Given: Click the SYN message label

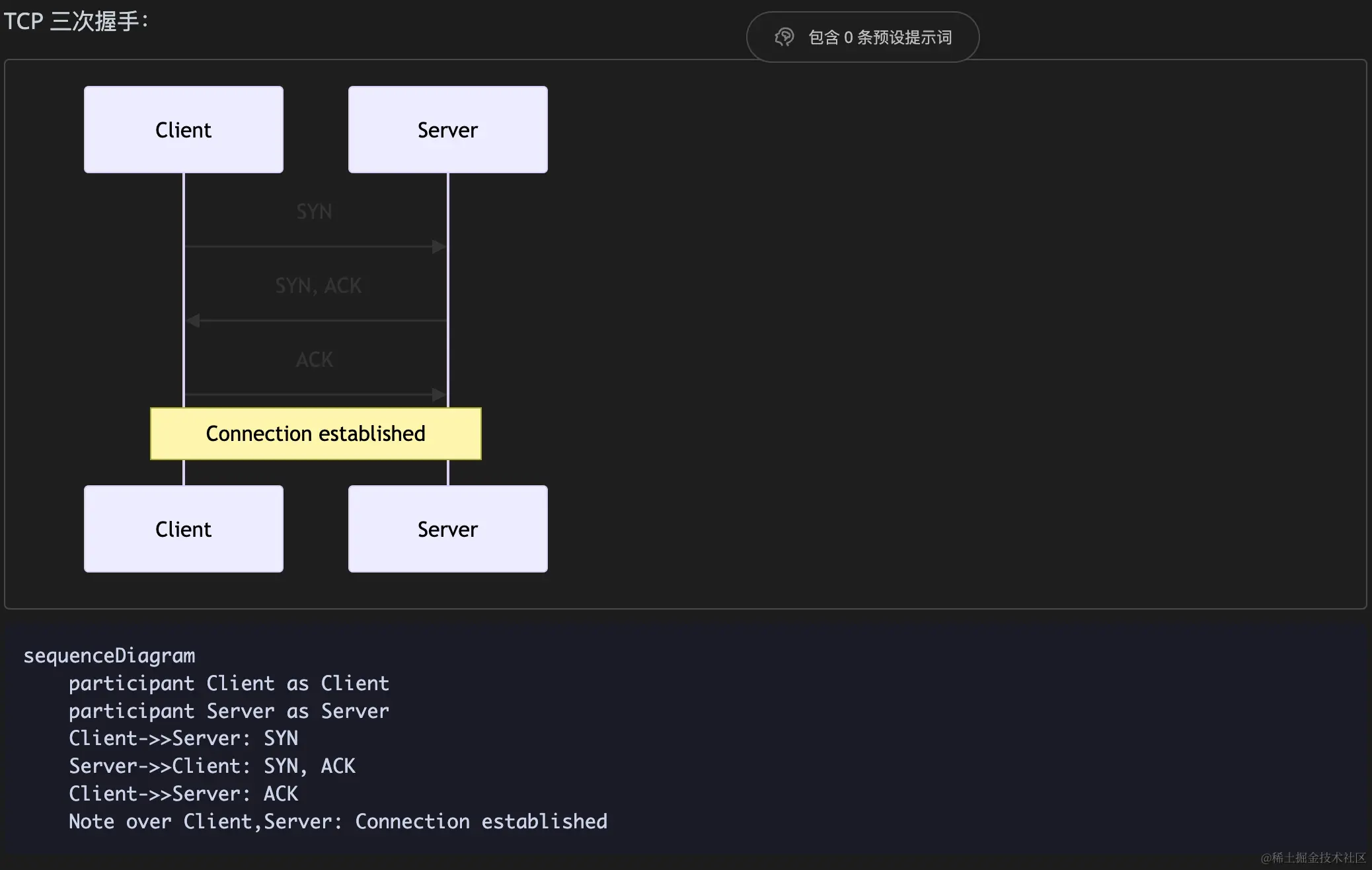Looking at the screenshot, I should tap(314, 212).
